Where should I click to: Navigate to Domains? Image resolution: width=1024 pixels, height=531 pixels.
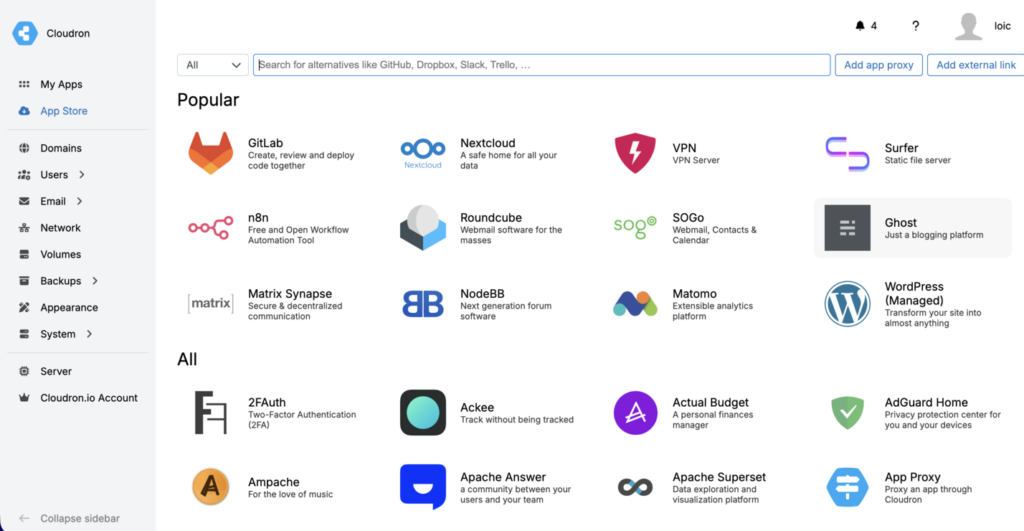coord(61,148)
